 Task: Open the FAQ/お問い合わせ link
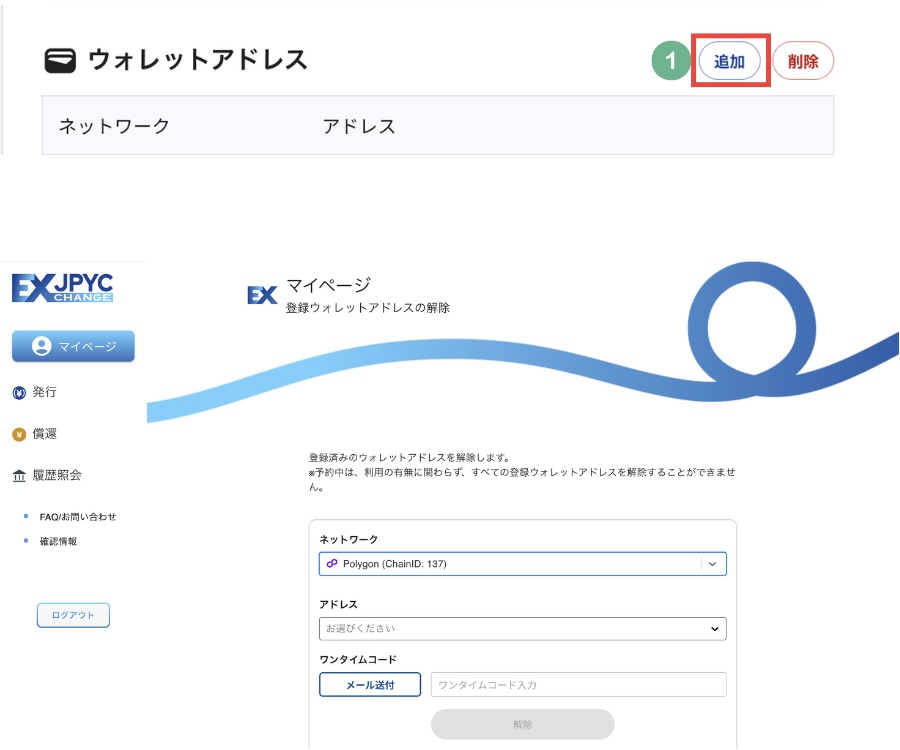coord(77,517)
